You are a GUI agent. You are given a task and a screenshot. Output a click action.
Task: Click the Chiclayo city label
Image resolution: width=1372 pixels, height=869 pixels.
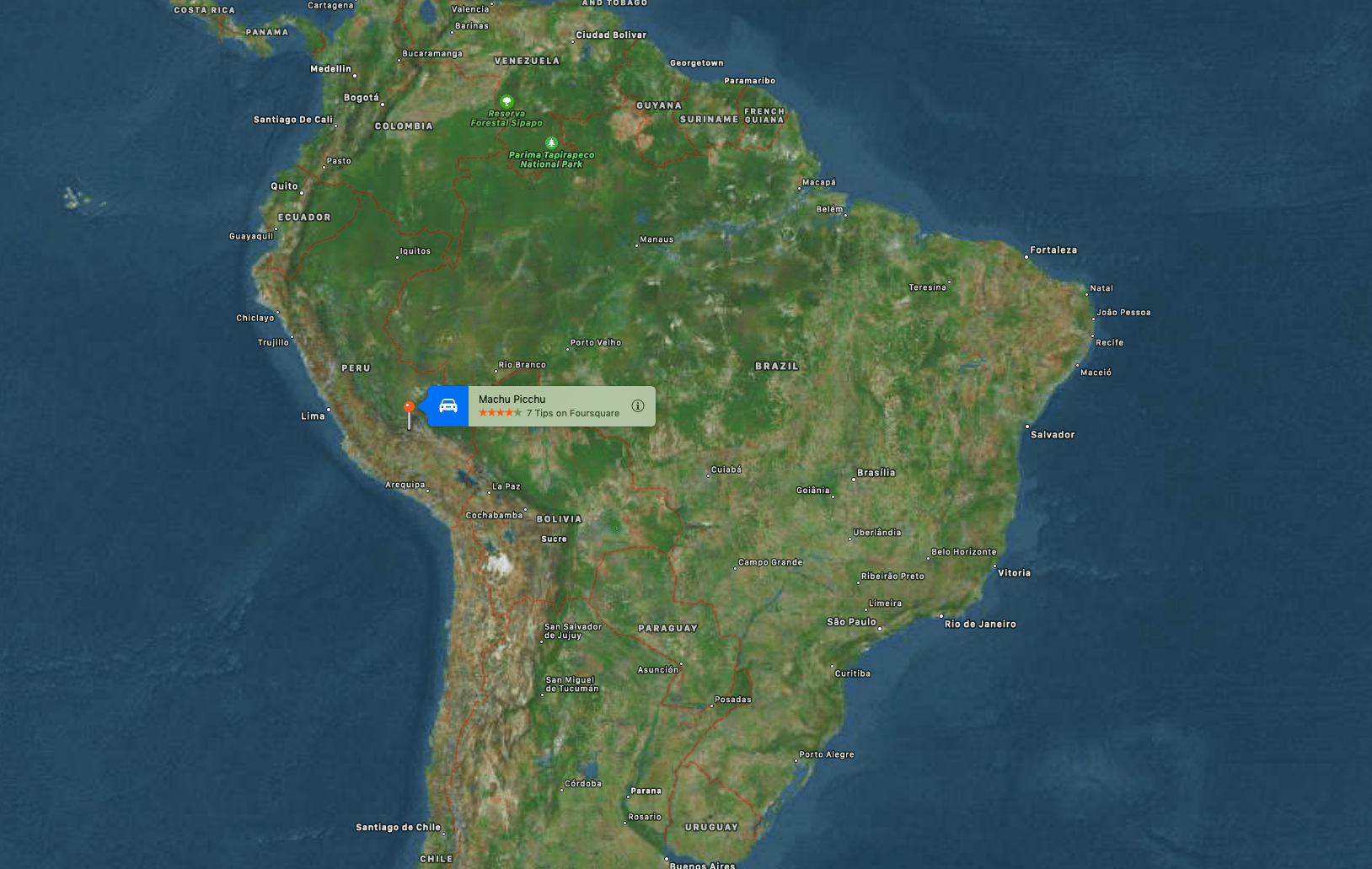255,319
